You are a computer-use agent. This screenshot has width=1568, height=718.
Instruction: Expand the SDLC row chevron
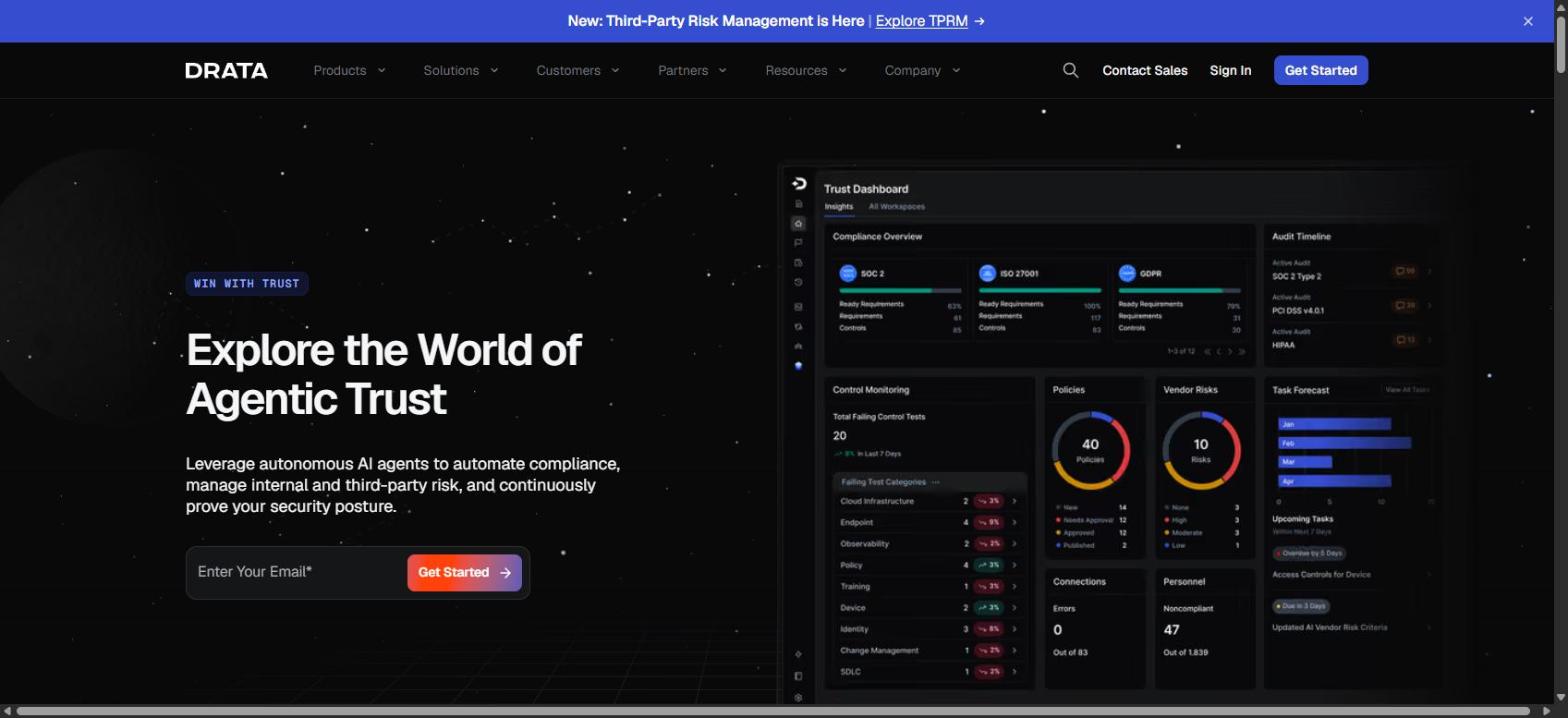coord(1015,672)
